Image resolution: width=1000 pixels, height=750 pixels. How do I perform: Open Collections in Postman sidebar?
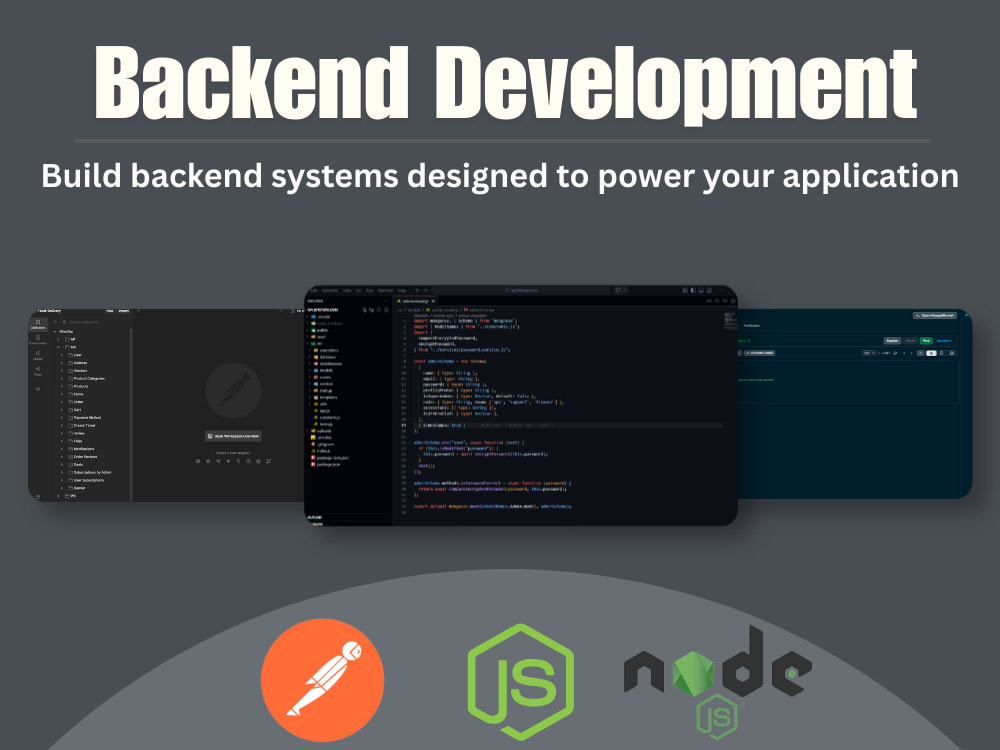coord(38,325)
